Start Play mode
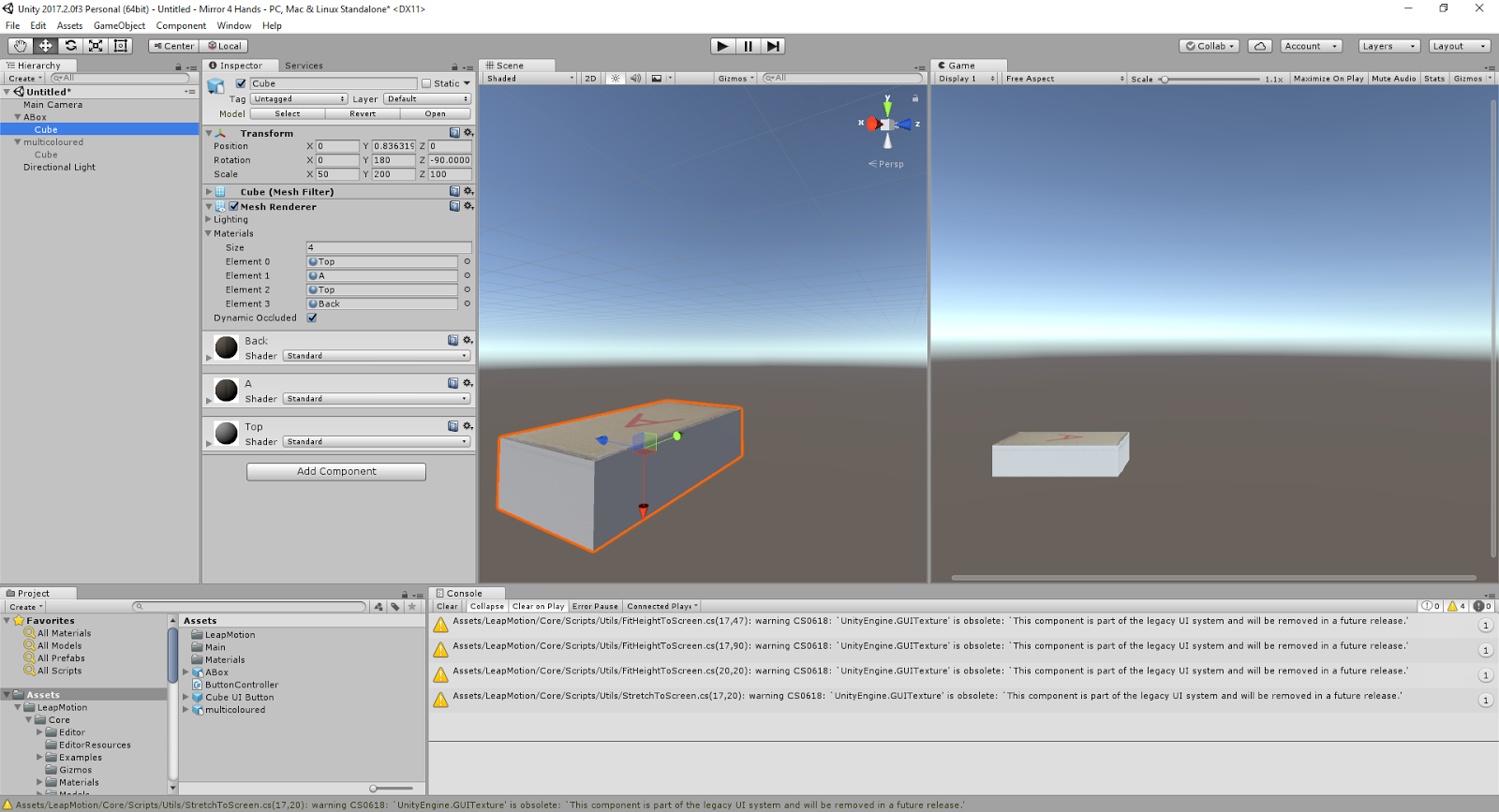The height and width of the screenshot is (812, 1499). pos(722,46)
